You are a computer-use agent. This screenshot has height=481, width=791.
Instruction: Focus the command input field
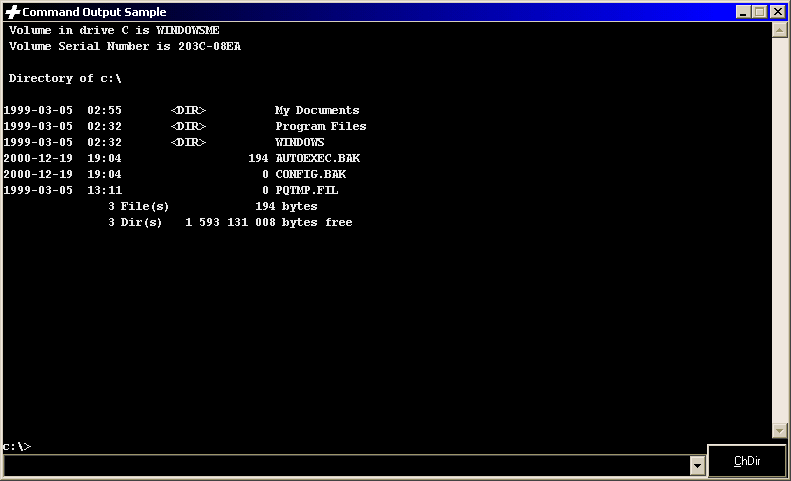[347, 465]
